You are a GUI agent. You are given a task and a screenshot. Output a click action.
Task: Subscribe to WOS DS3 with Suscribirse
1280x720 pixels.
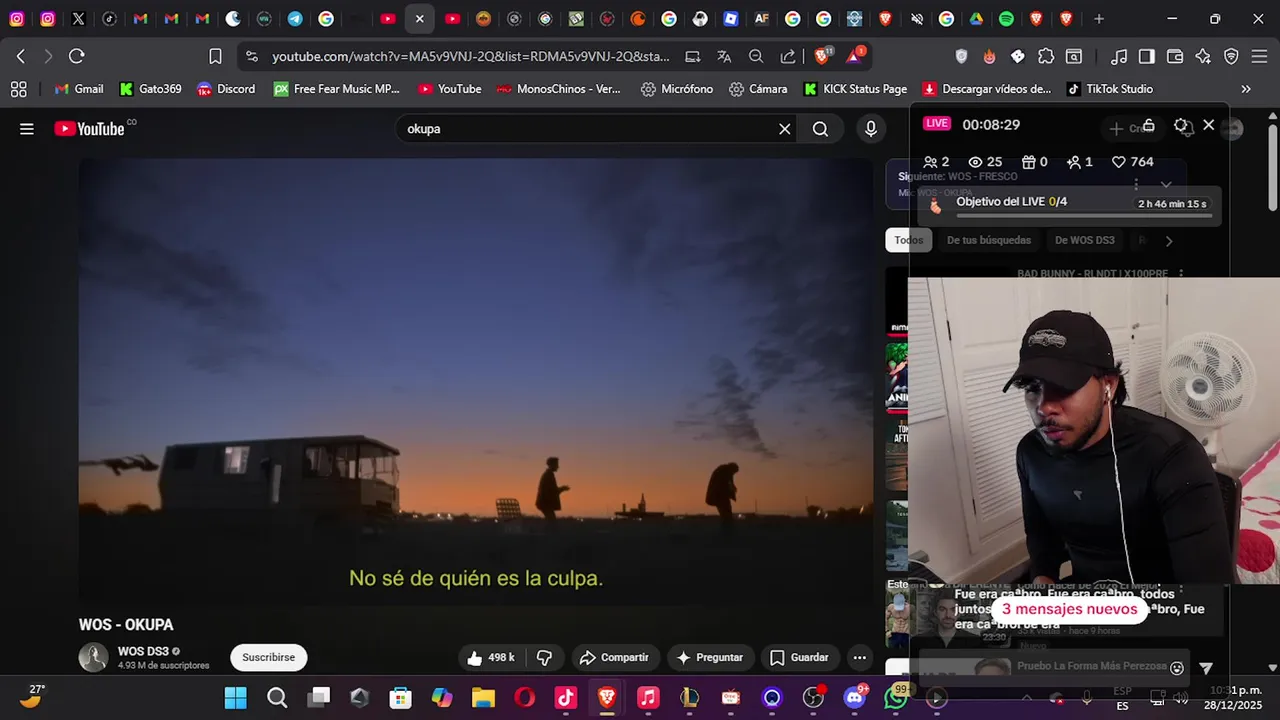(268, 657)
